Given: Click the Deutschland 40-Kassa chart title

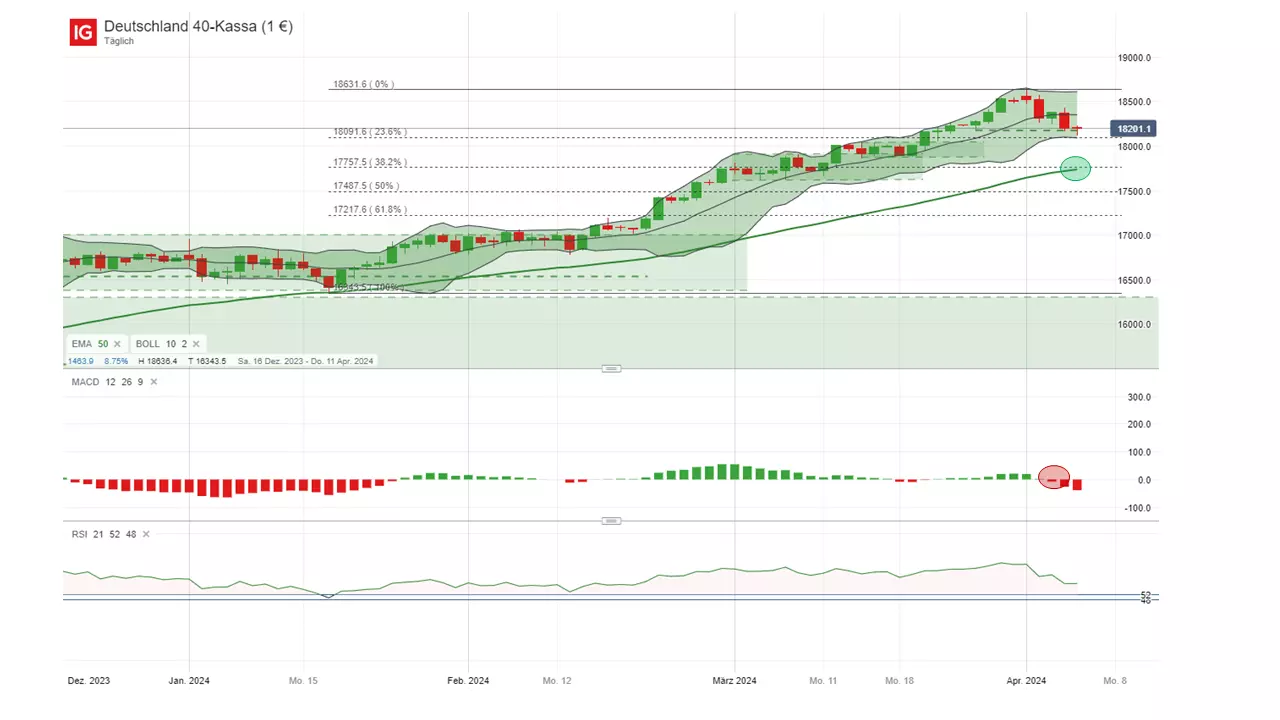Looking at the screenshot, I should pos(198,27).
